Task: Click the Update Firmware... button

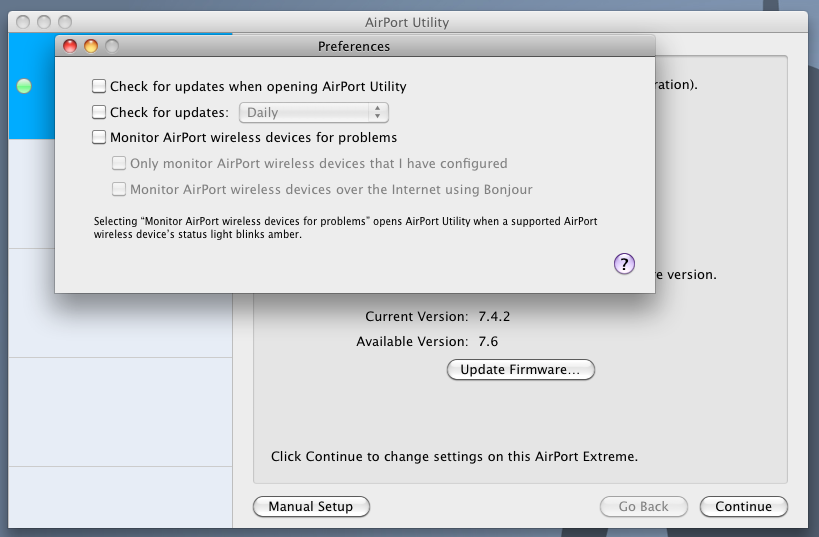Action: [520, 370]
